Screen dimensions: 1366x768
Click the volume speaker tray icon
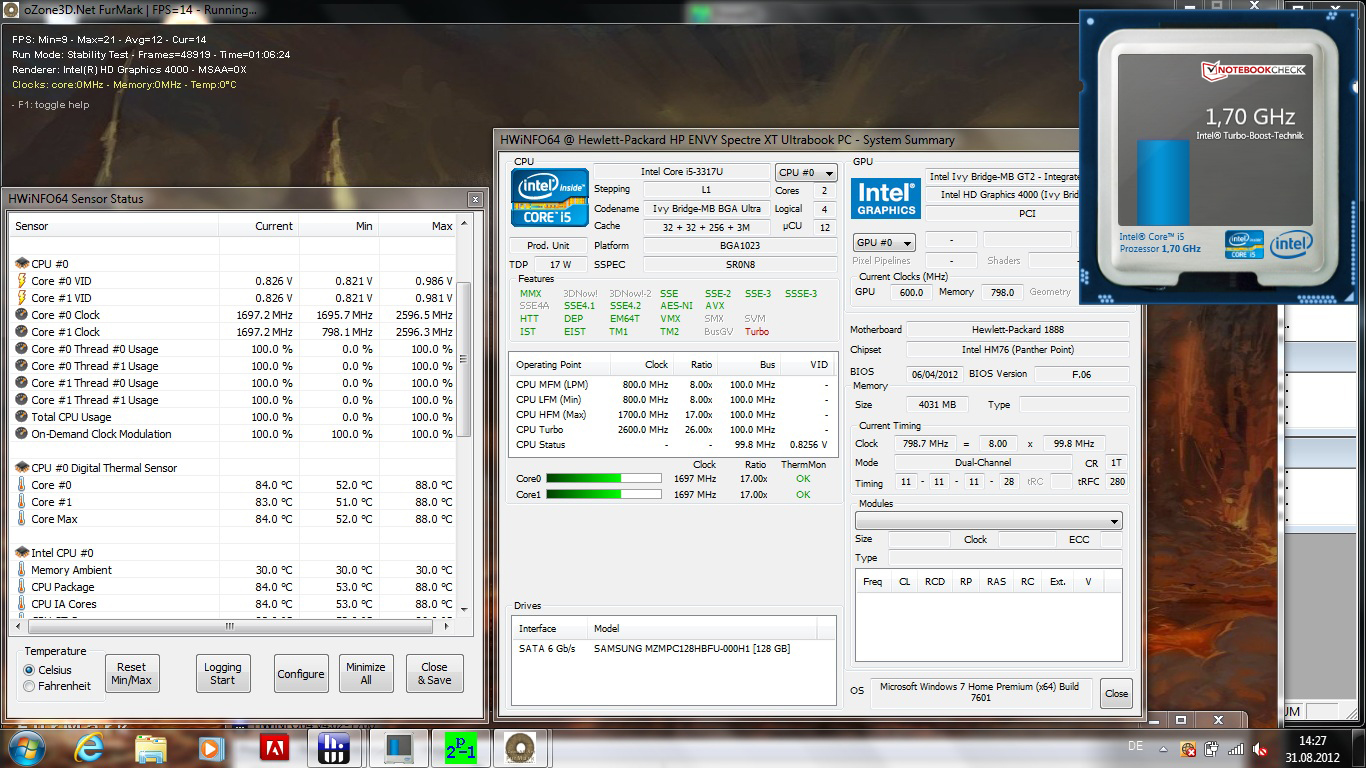pyautogui.click(x=1261, y=748)
